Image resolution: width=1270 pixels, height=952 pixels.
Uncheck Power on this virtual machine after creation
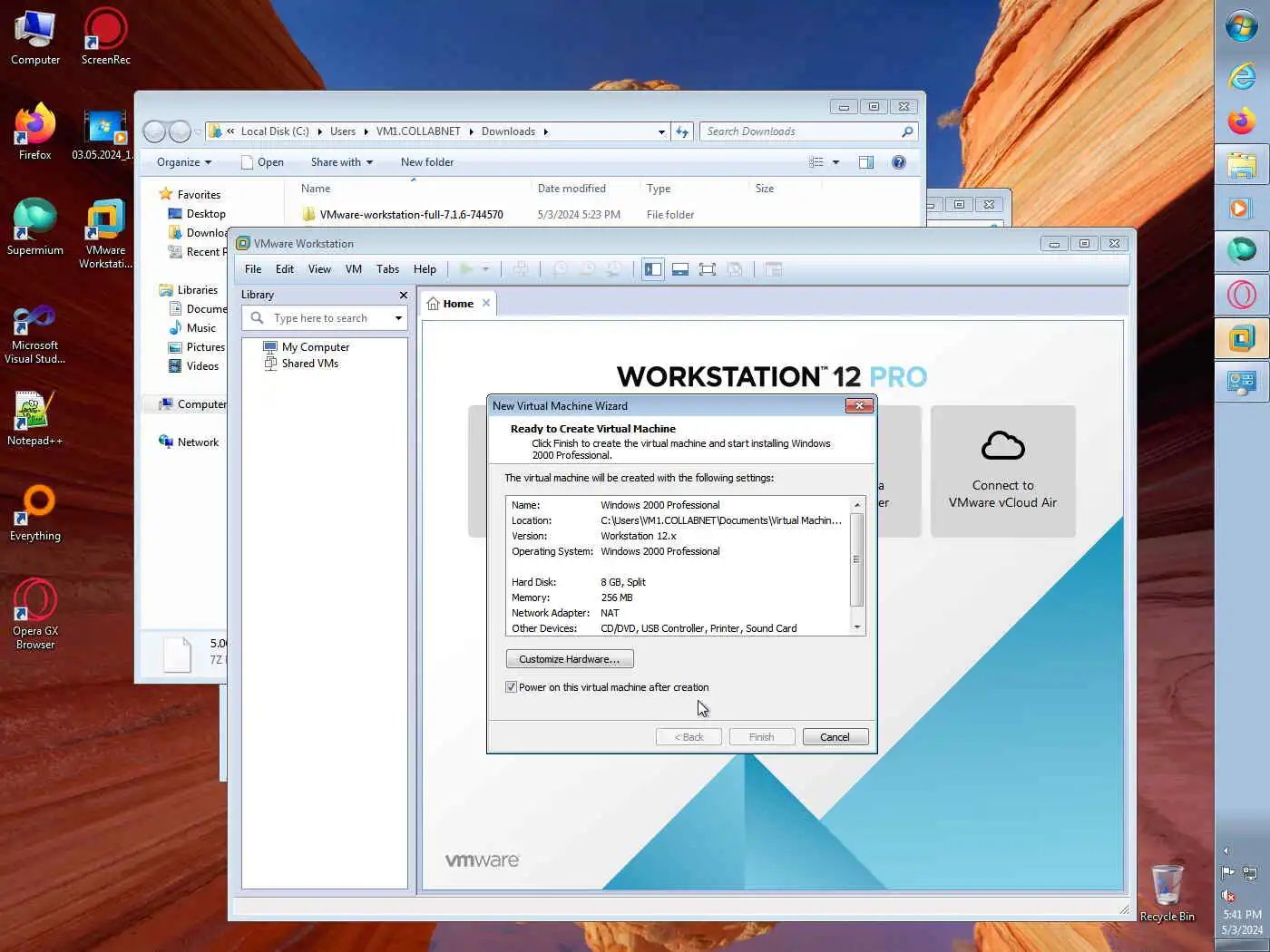(511, 687)
